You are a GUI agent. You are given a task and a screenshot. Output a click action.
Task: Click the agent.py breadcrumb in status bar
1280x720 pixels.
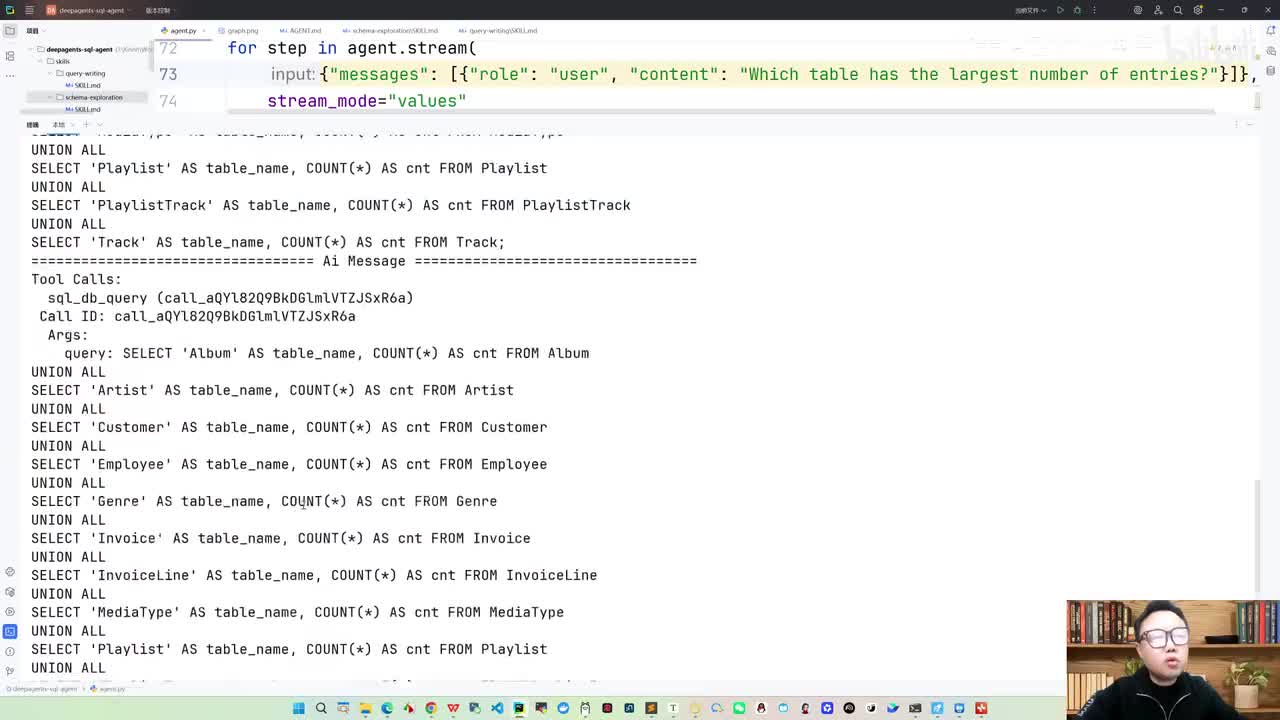coord(108,689)
